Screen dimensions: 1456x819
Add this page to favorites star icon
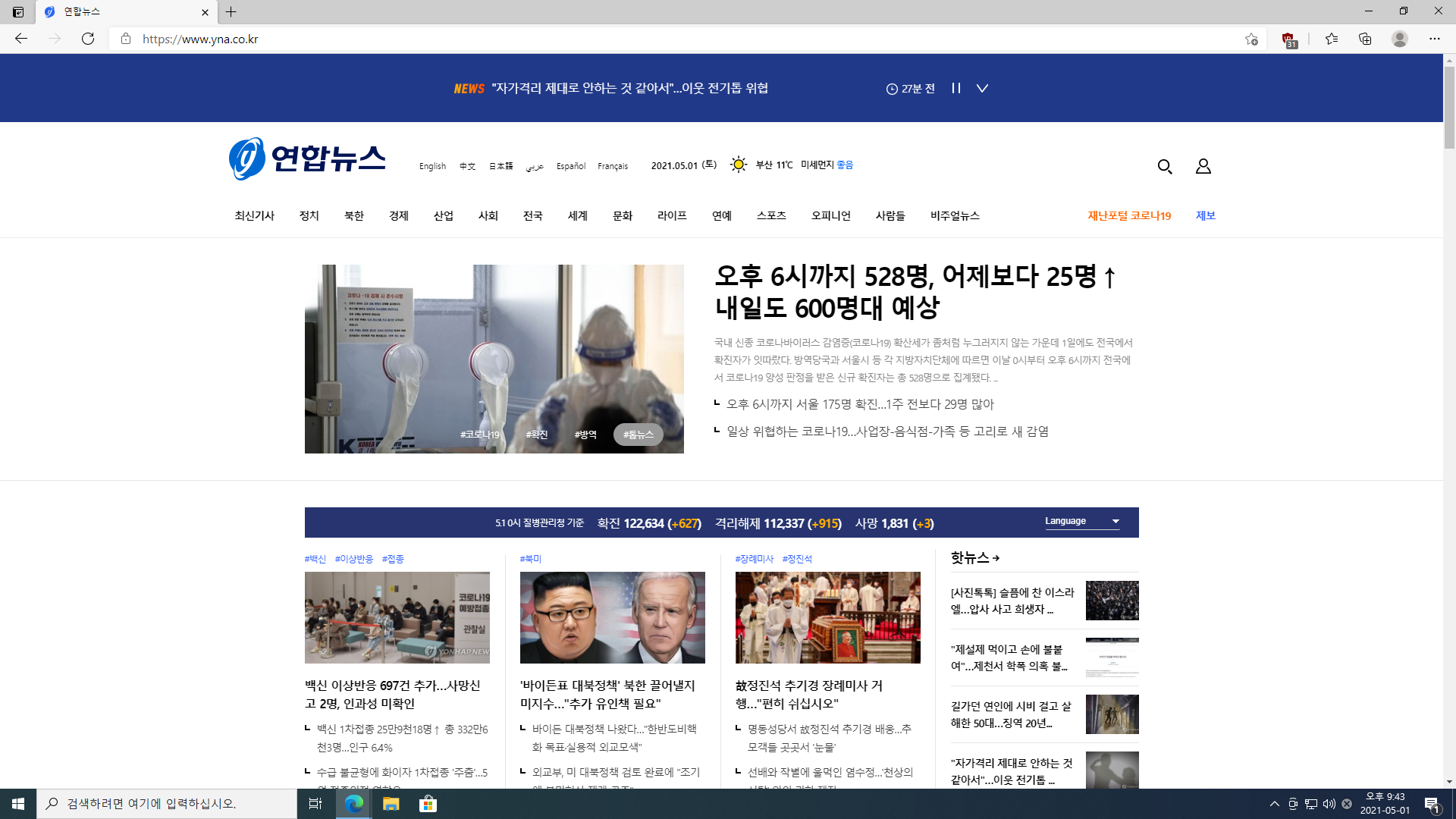click(x=1251, y=39)
